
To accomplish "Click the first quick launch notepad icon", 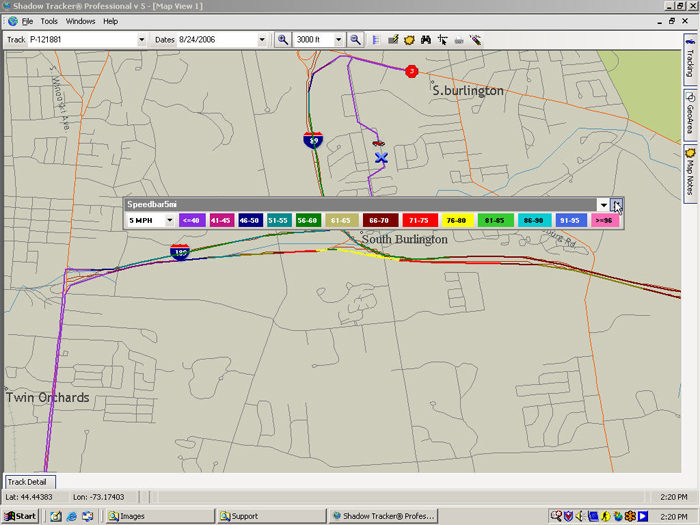I will 56,517.
